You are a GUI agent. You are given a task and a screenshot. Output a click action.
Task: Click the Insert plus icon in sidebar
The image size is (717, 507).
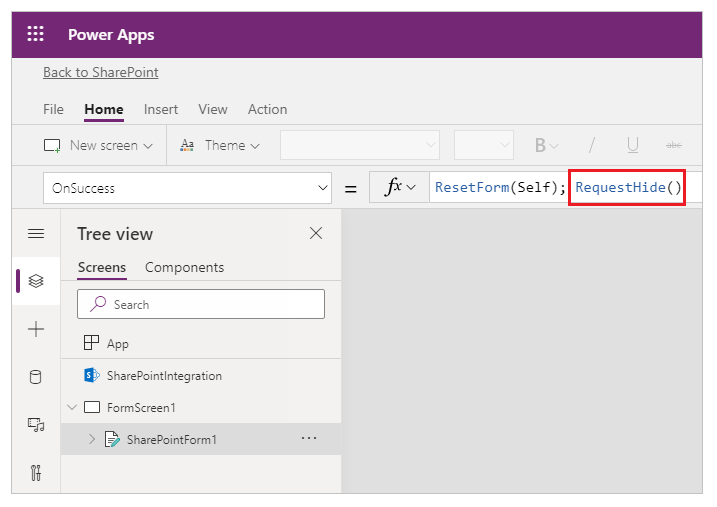[x=36, y=329]
